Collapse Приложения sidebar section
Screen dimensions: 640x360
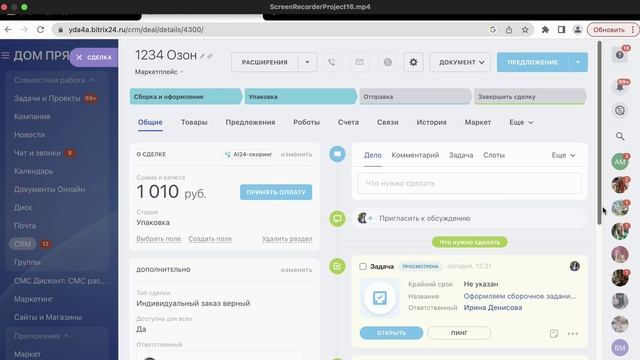(x=41, y=336)
